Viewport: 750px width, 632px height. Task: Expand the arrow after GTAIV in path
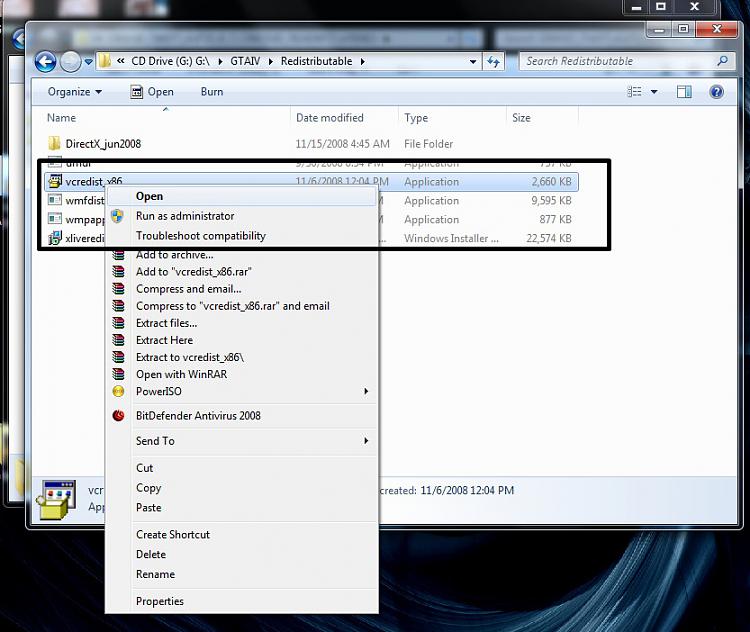tap(271, 62)
